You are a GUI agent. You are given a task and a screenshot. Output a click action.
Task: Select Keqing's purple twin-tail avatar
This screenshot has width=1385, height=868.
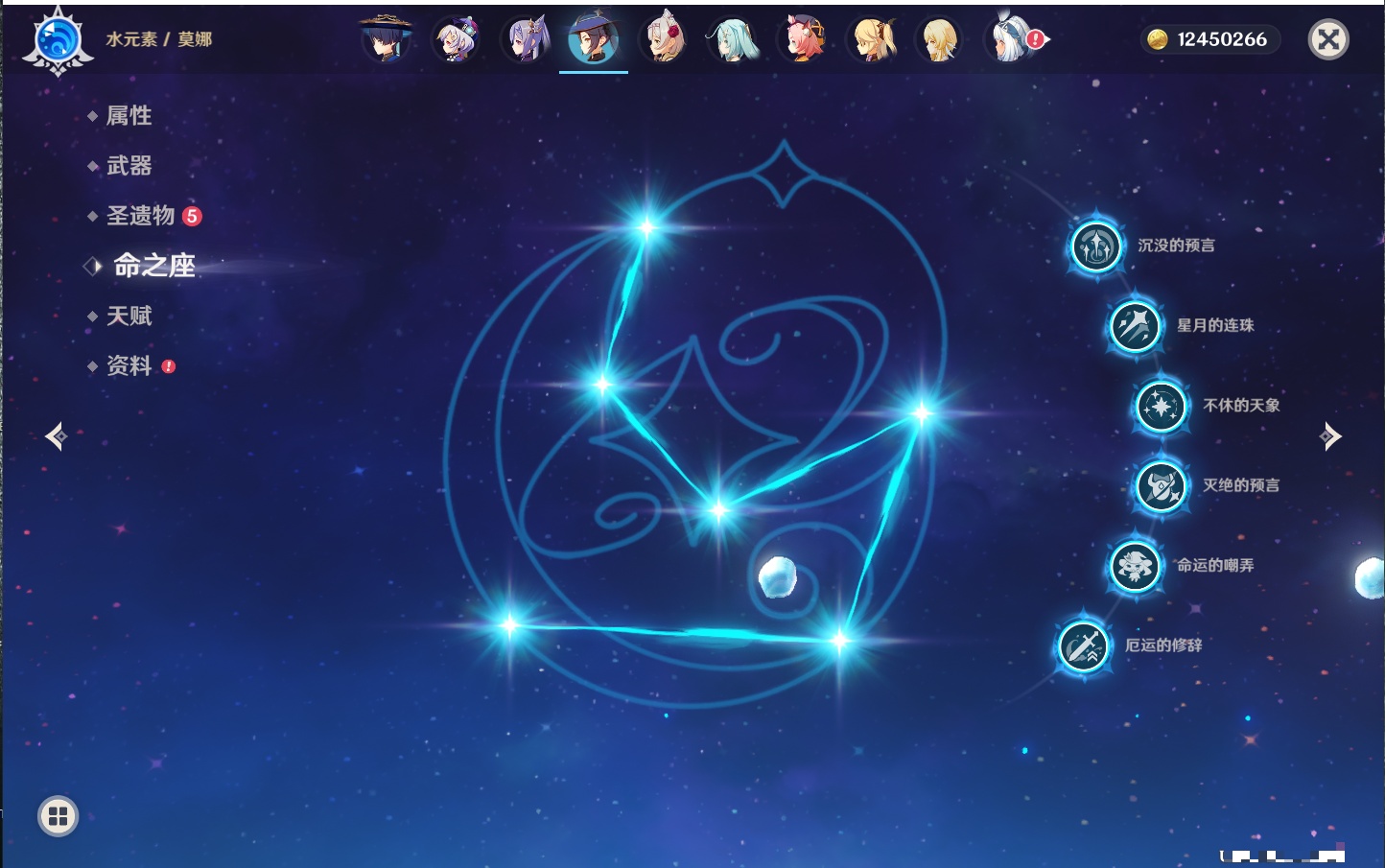click(x=526, y=39)
